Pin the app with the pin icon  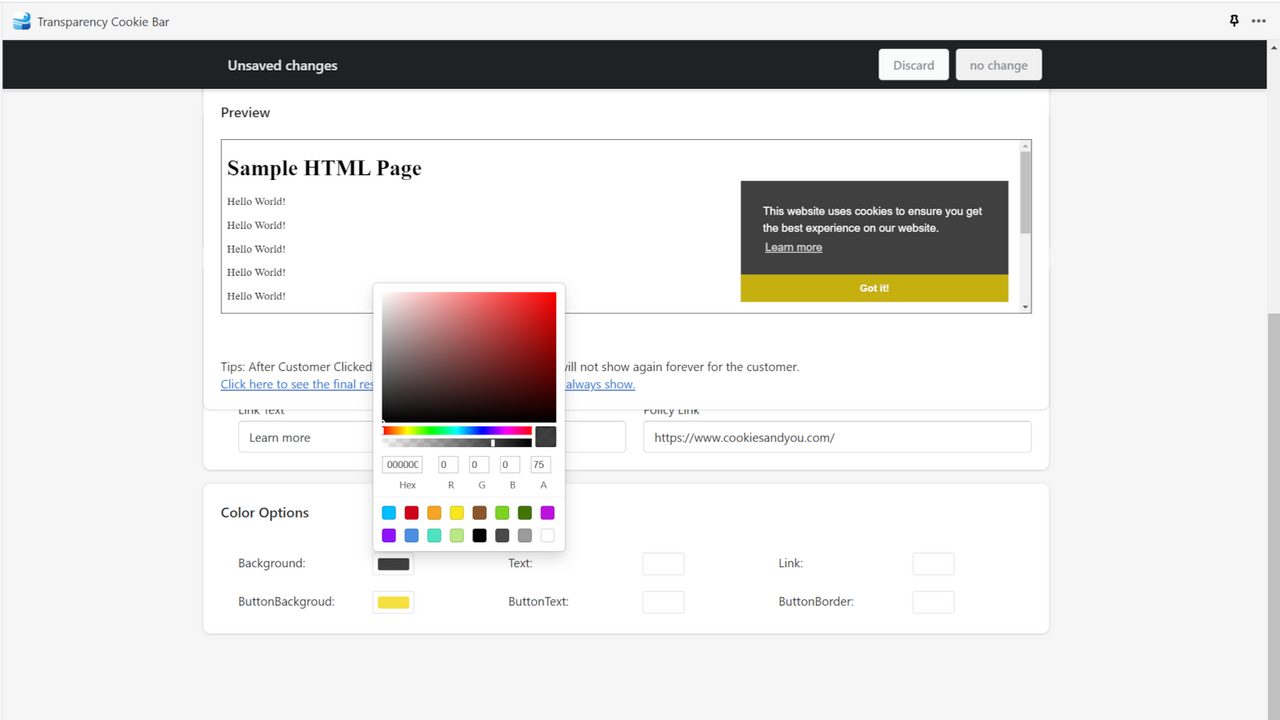tap(1234, 21)
